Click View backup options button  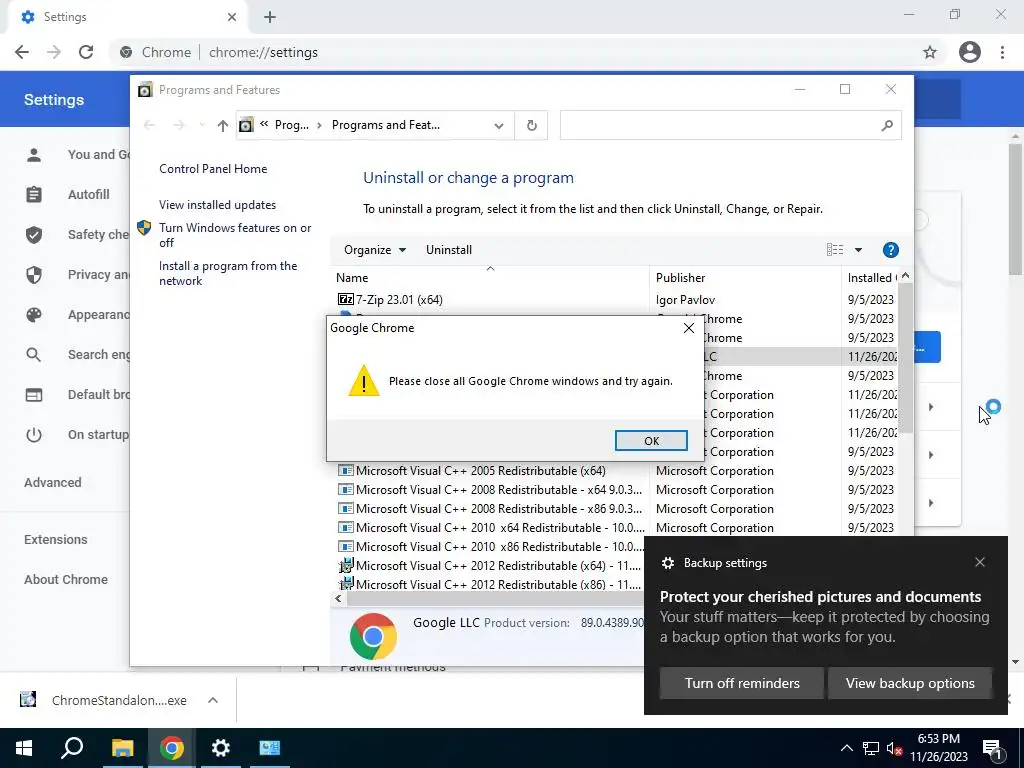pyautogui.click(x=910, y=683)
